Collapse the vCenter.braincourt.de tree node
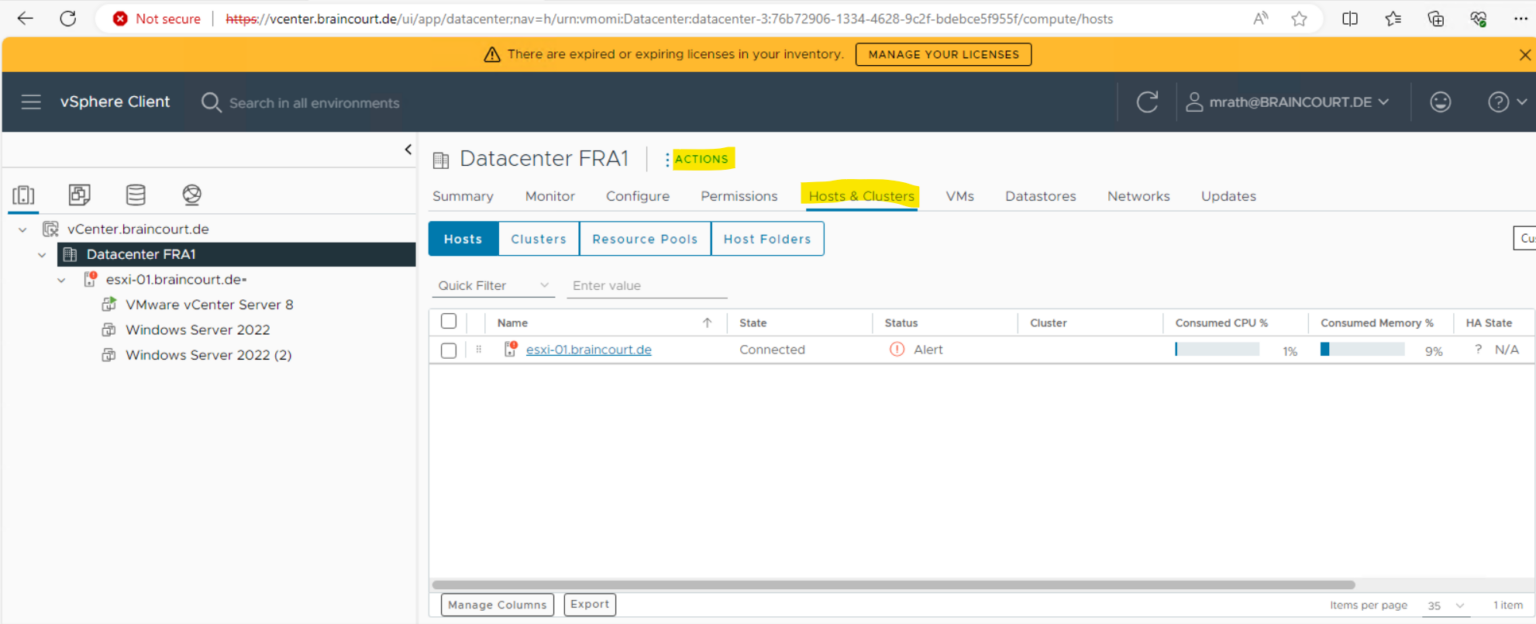Screen dimensions: 1536x624 click(23, 230)
